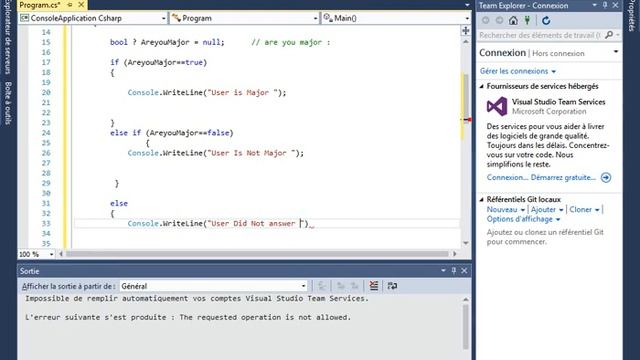The width and height of the screenshot is (640, 360).
Task: Close the Program.cs tab
Action: (81, 5)
